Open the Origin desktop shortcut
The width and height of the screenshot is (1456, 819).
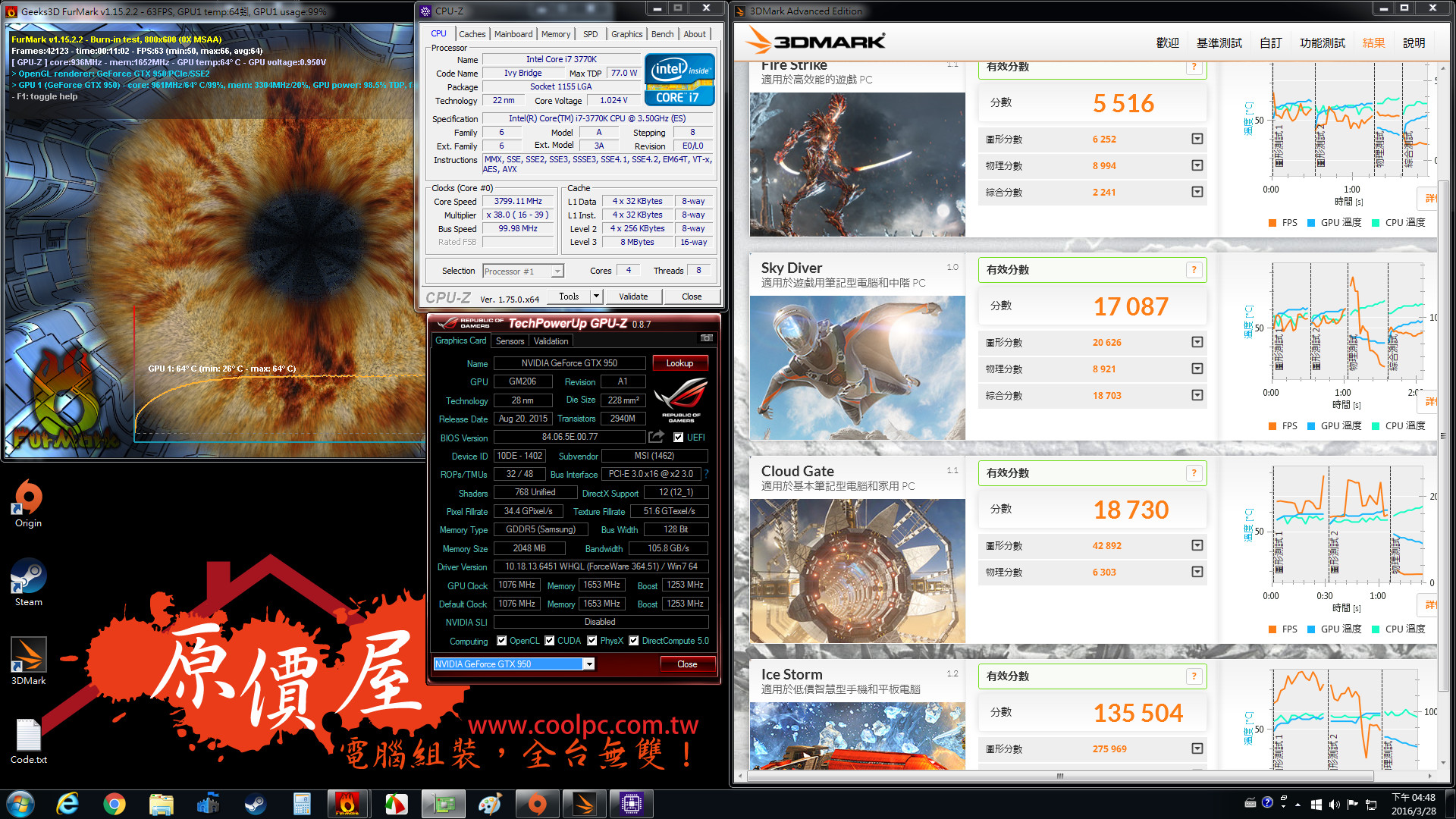[28, 504]
